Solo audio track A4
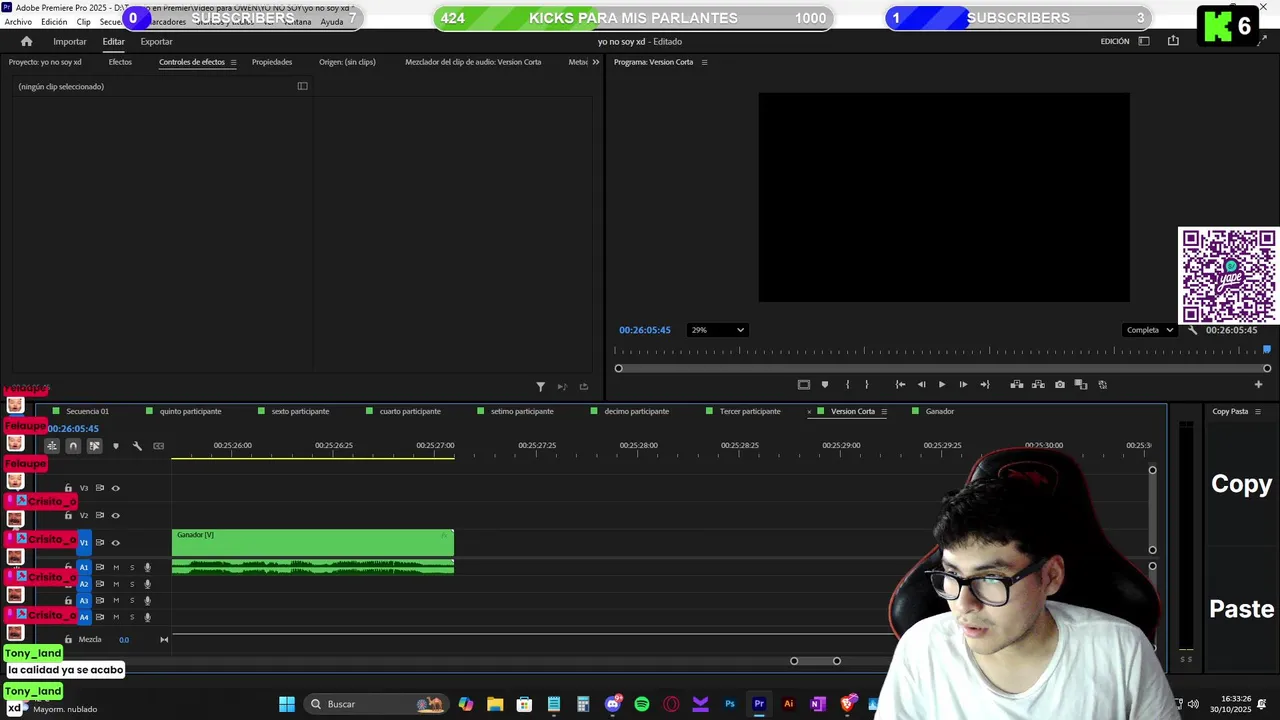The height and width of the screenshot is (720, 1280). [x=132, y=617]
